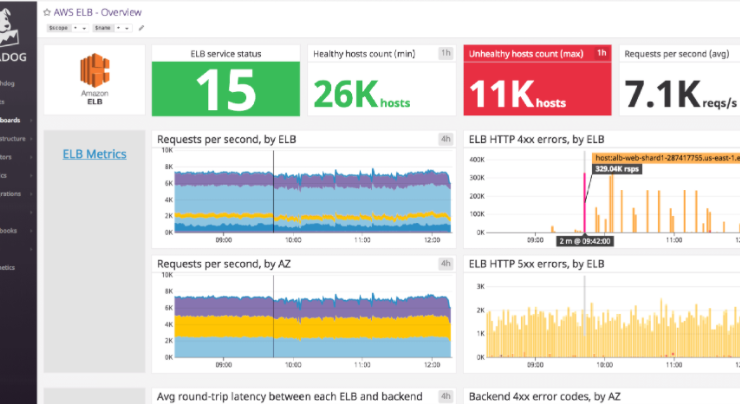This screenshot has width=740, height=404.
Task: Click the Backend 4xx error codes, by AZ title
Action: tap(545, 396)
